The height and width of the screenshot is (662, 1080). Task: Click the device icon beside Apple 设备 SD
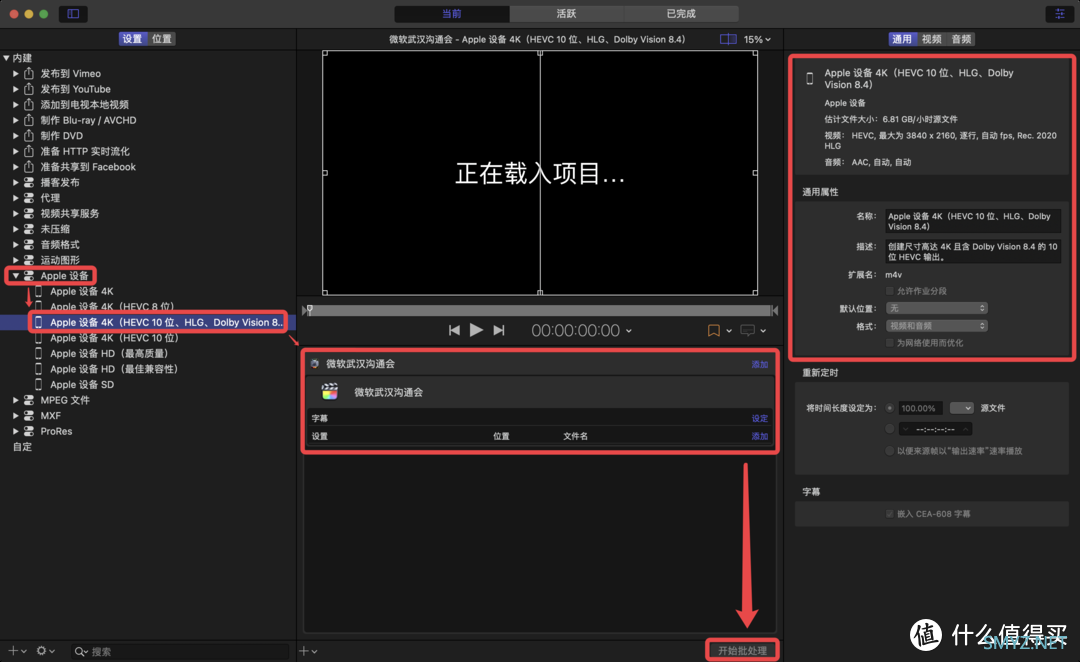coord(39,384)
